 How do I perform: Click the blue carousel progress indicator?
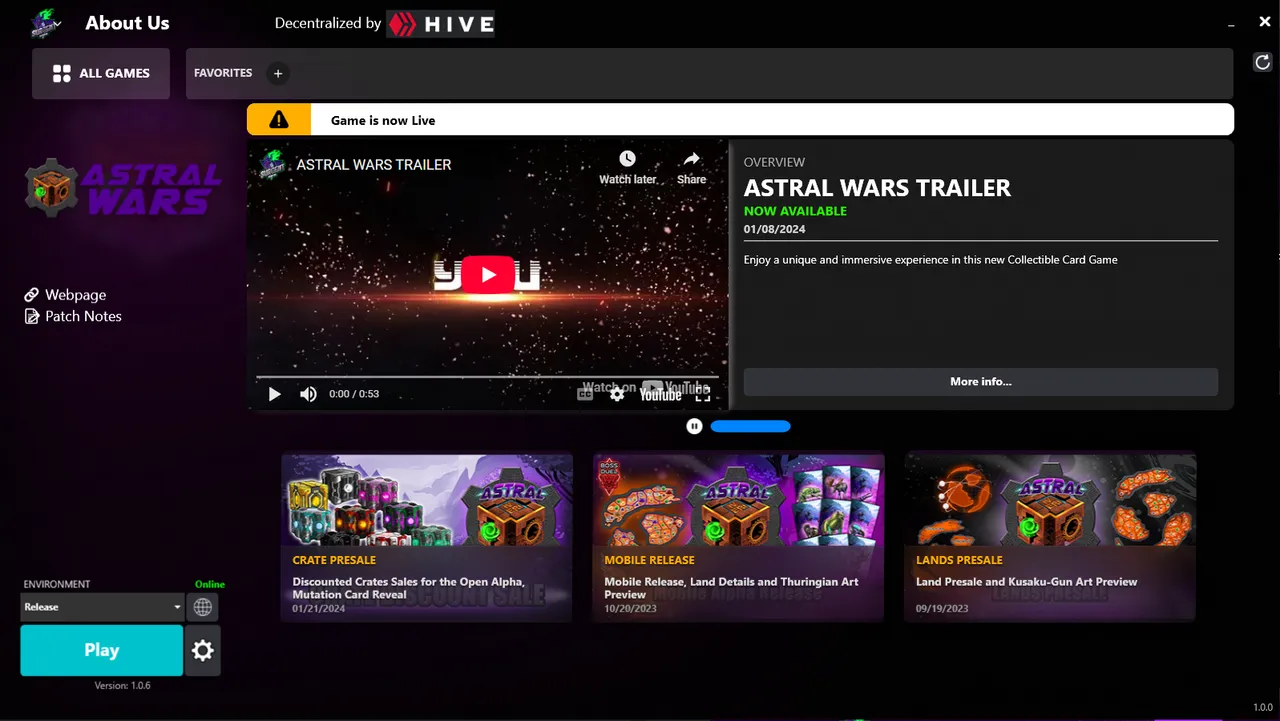point(750,426)
